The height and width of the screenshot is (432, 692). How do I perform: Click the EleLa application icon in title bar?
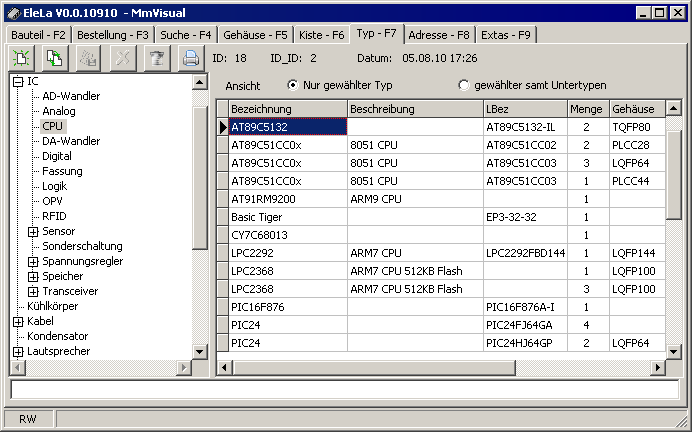12,11
